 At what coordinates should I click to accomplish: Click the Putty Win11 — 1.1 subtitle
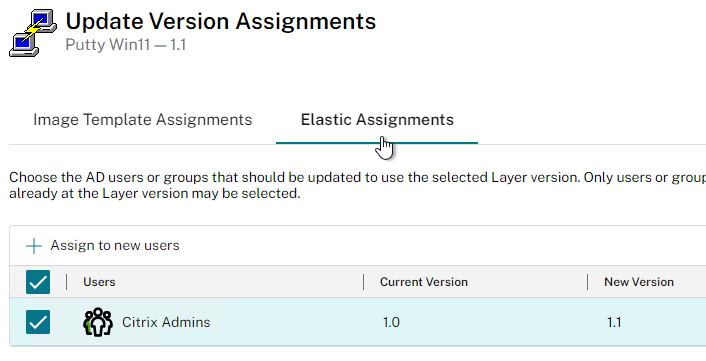pos(126,45)
